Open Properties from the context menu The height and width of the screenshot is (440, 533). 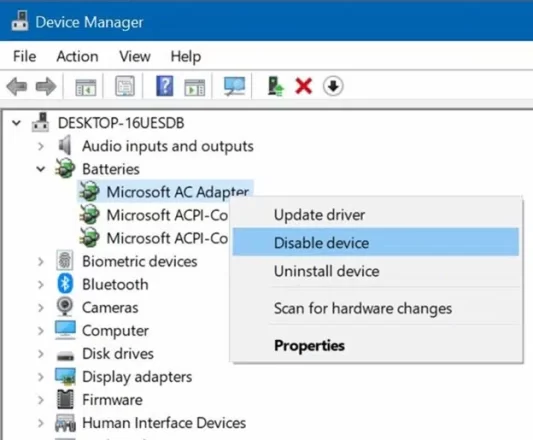pyautogui.click(x=376, y=345)
